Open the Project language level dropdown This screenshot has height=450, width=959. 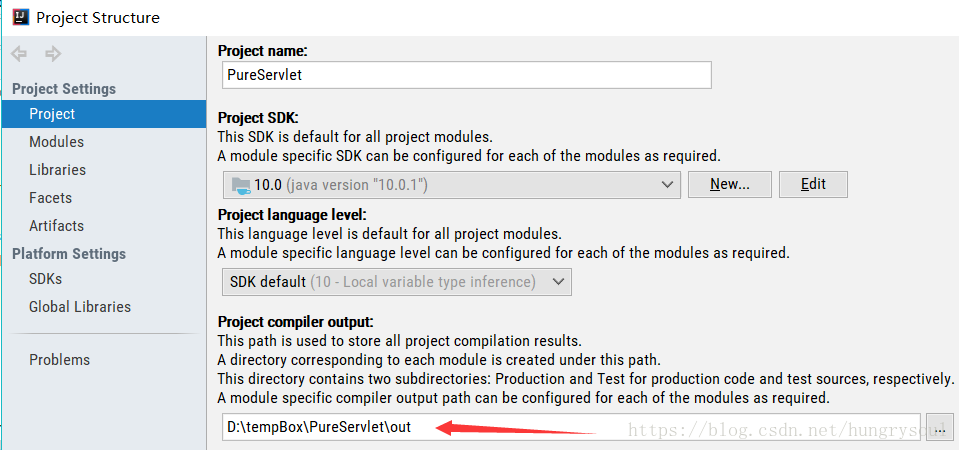coord(397,282)
